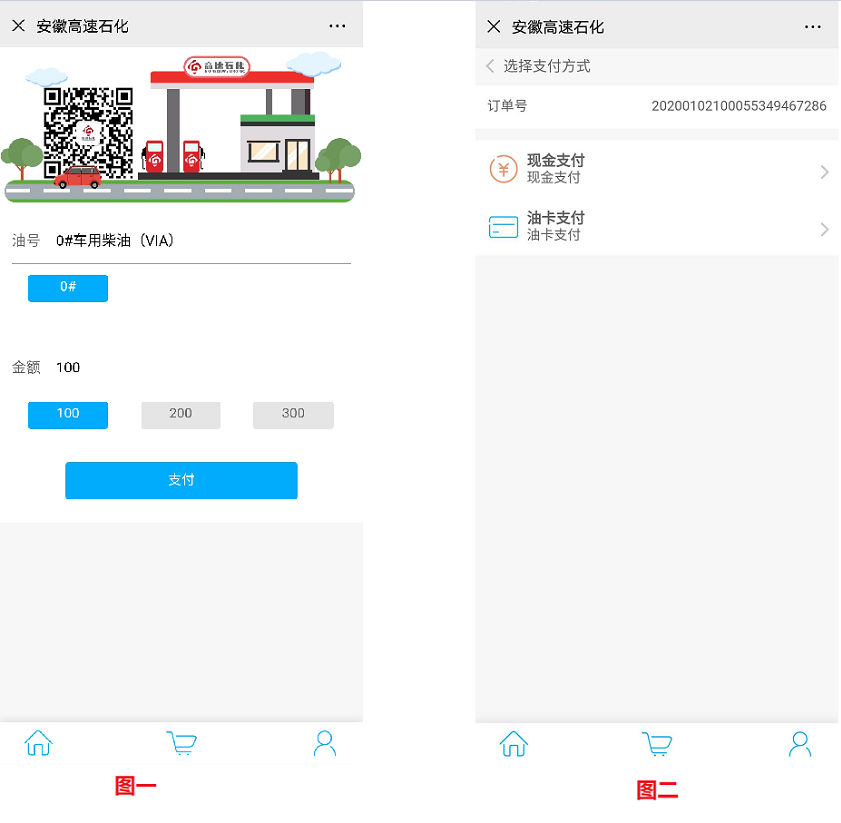The height and width of the screenshot is (823, 841).
Task: Select the 0# fuel type button
Action: [68, 288]
